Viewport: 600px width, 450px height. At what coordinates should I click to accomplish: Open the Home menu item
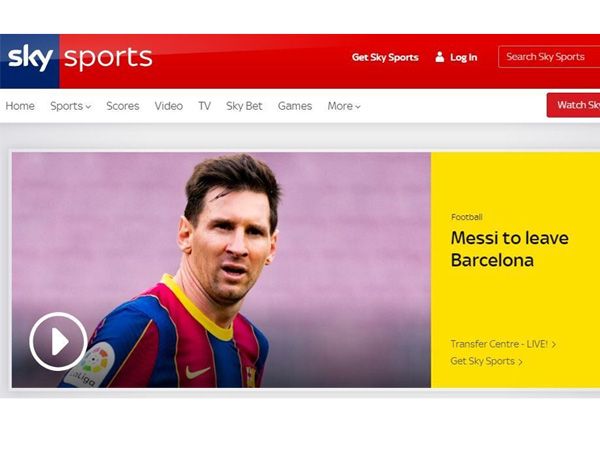[x=20, y=106]
